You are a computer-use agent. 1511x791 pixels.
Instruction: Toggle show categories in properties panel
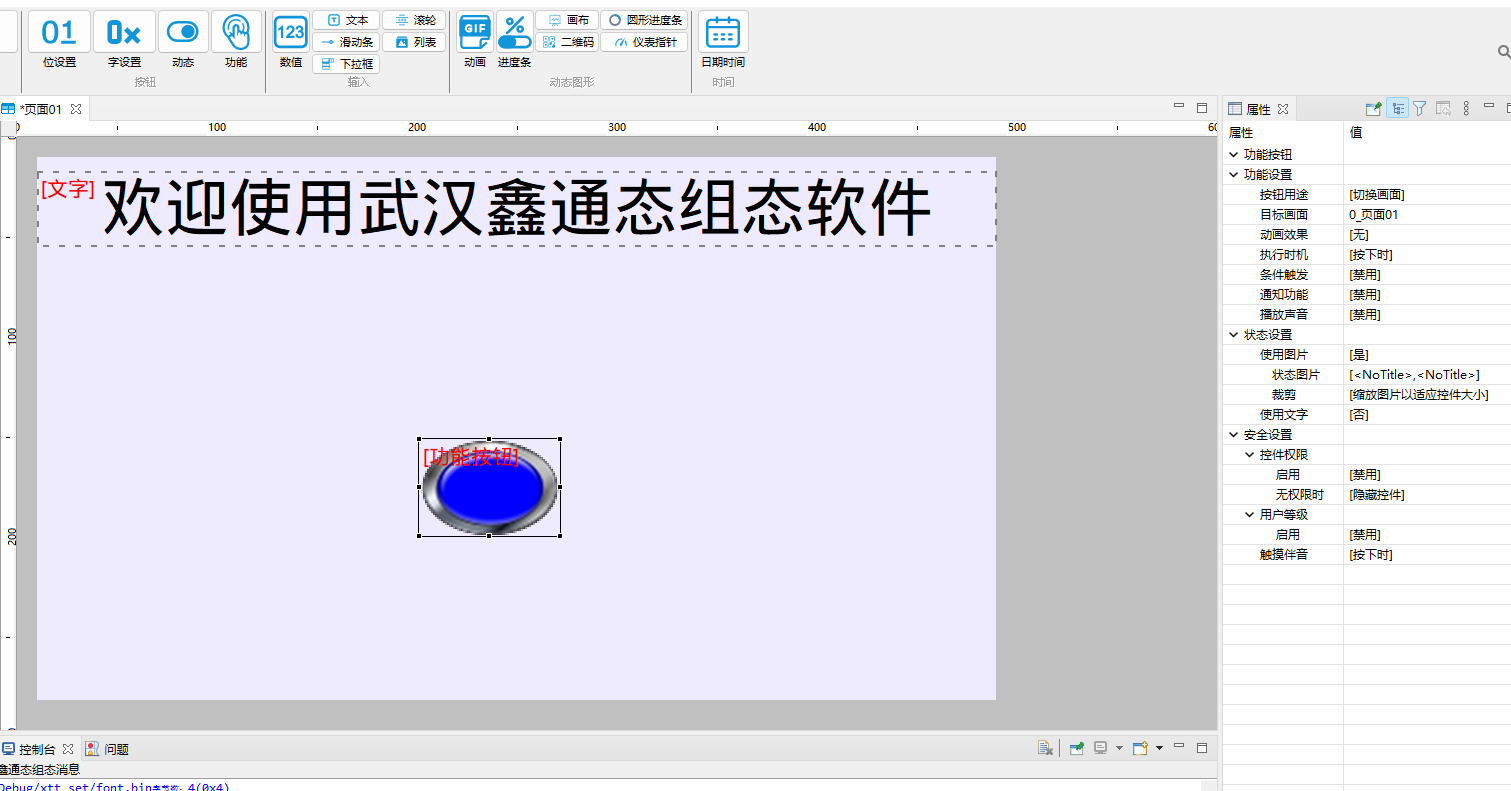click(1397, 109)
